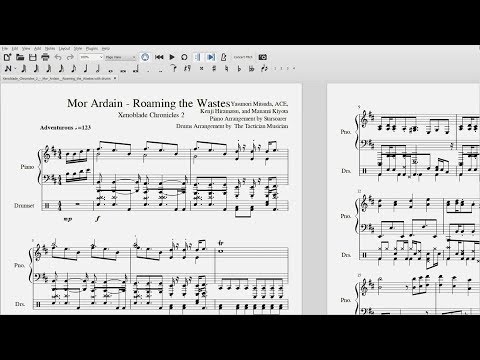This screenshot has width=480, height=360.
Task: Select the 16th note duration
Action: pos(61,69)
